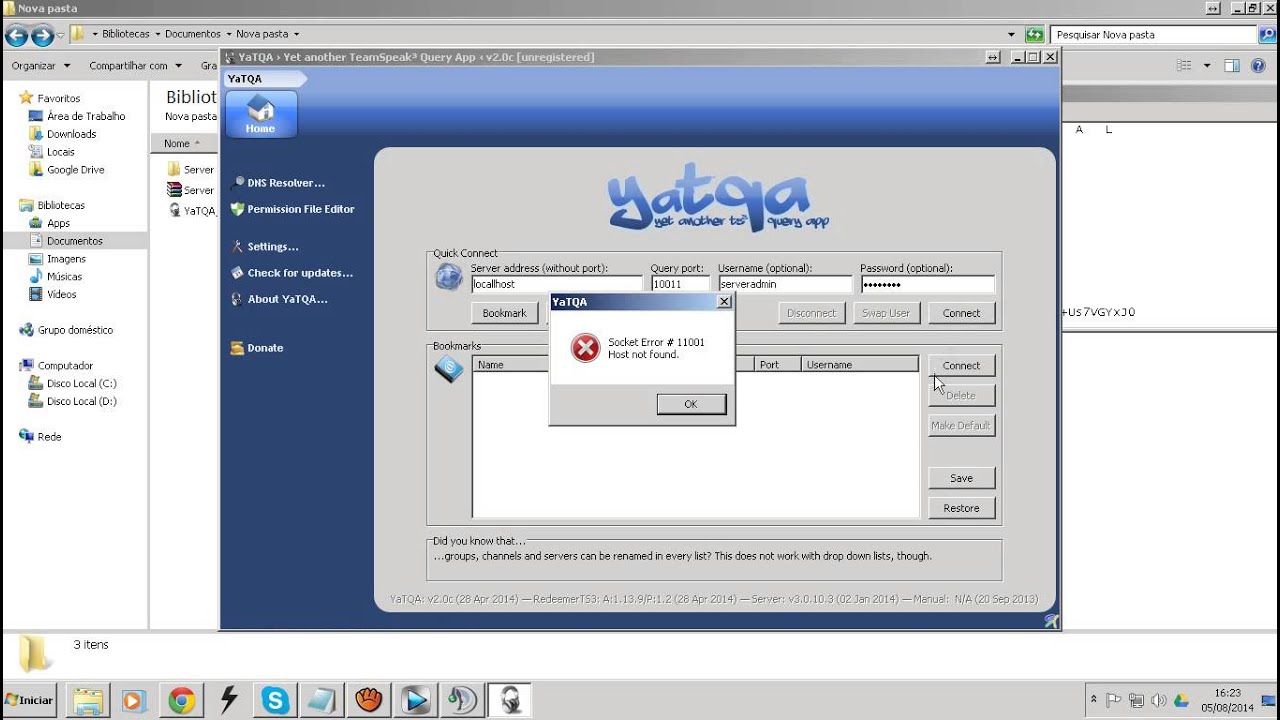Open the volume tray icon
Screen dimensions: 1280x720
(1158, 700)
